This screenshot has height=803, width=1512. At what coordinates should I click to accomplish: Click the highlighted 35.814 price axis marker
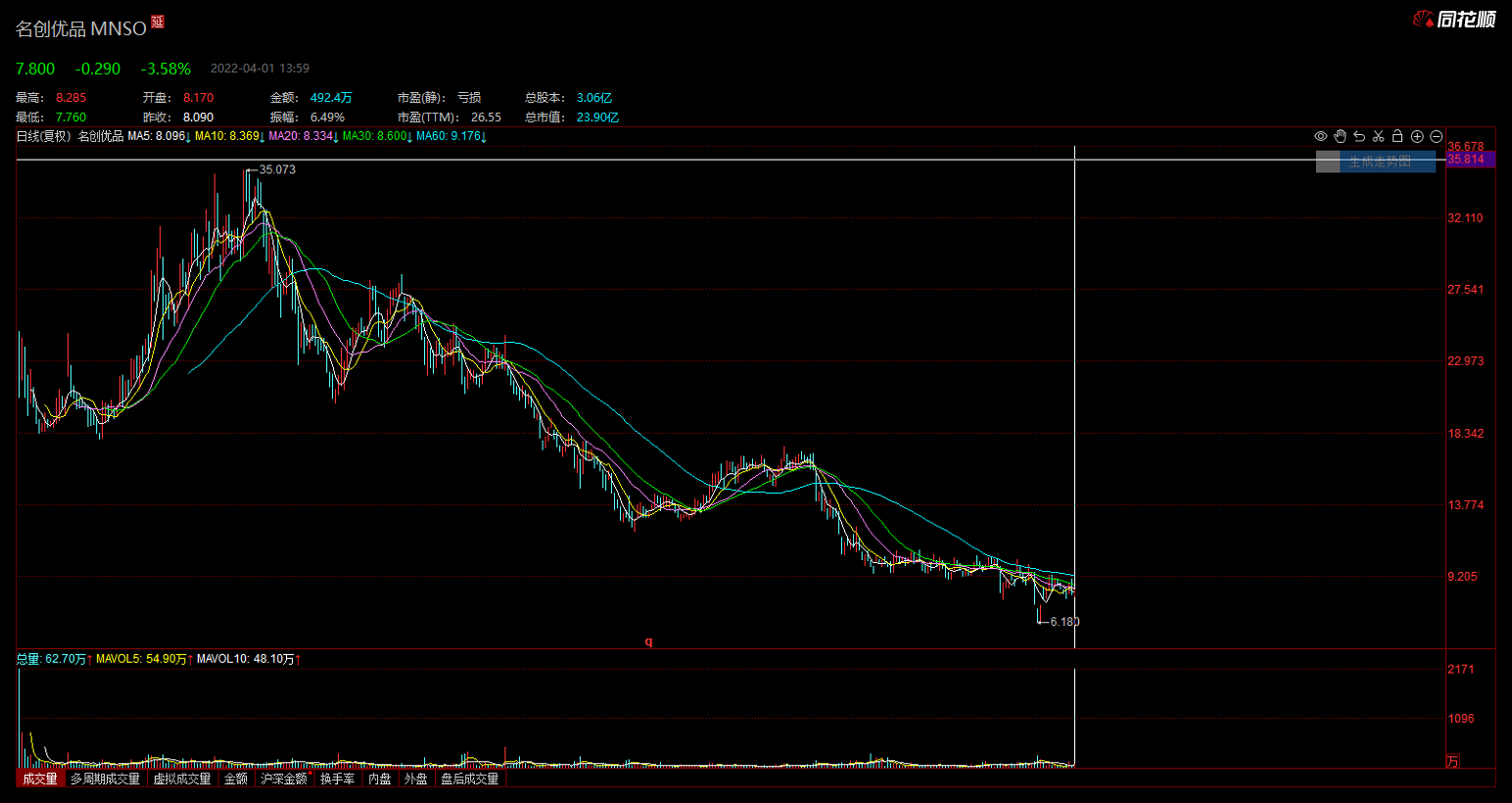tap(1471, 160)
